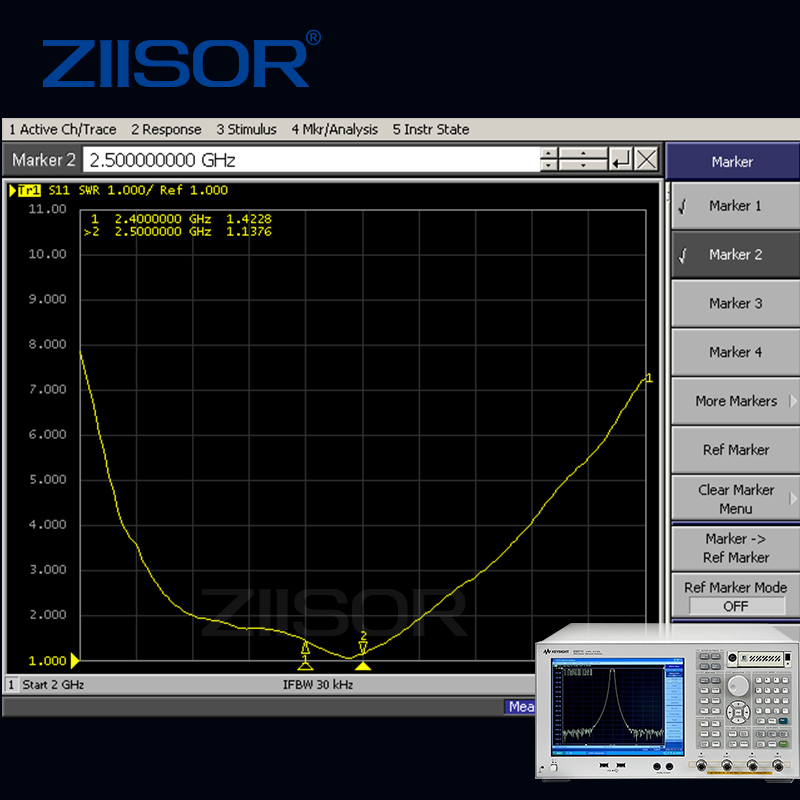Click marker triangle 2 on the SWR trace
Image resolution: width=800 pixels, height=800 pixels.
[x=363, y=647]
